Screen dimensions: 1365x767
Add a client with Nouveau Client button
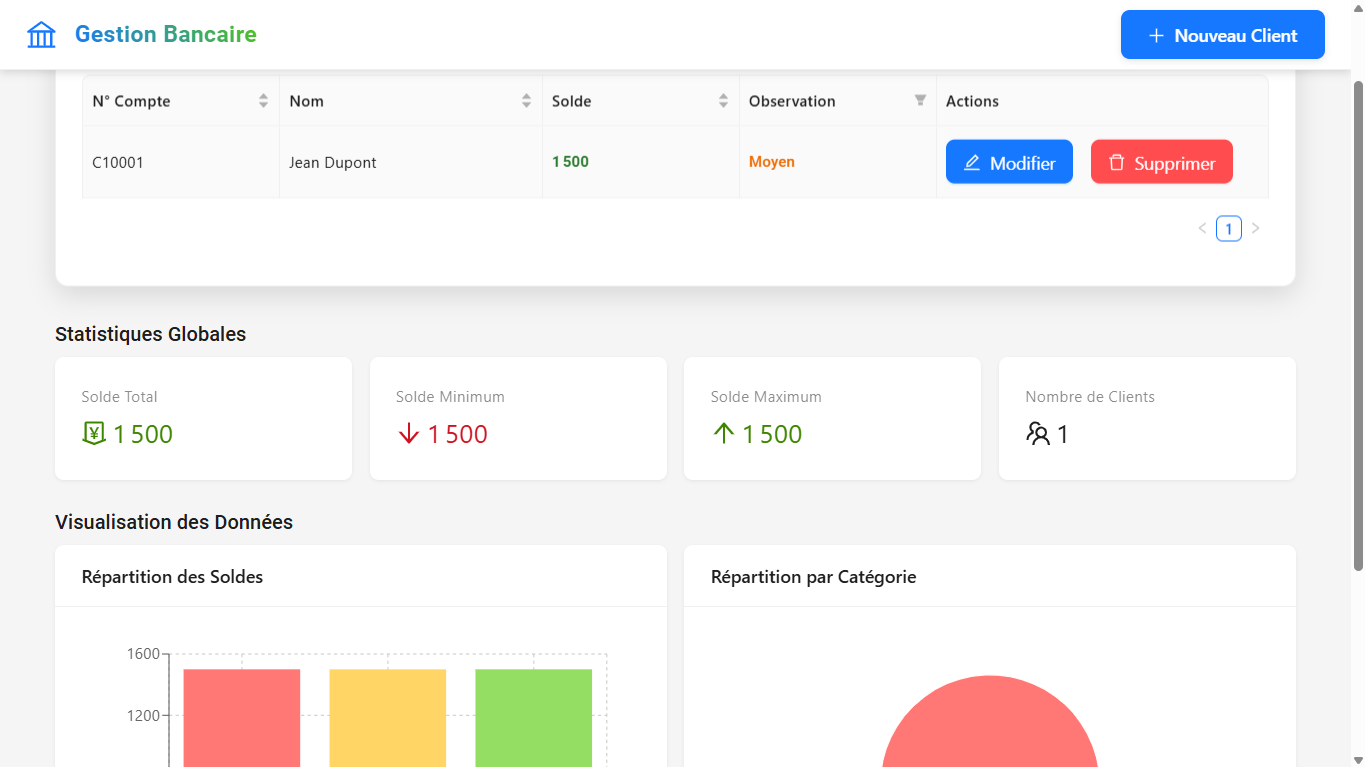pos(1223,35)
